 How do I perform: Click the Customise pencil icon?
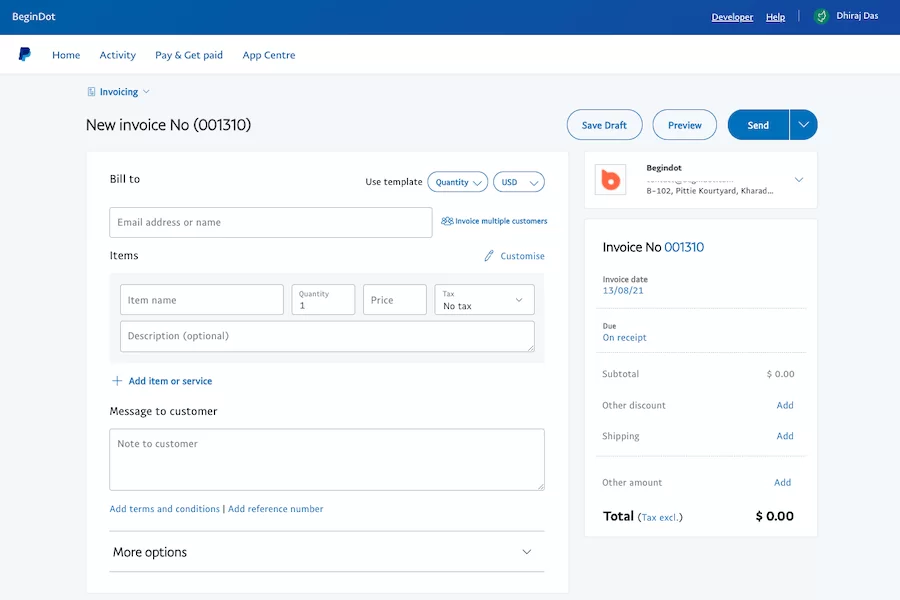[489, 256]
